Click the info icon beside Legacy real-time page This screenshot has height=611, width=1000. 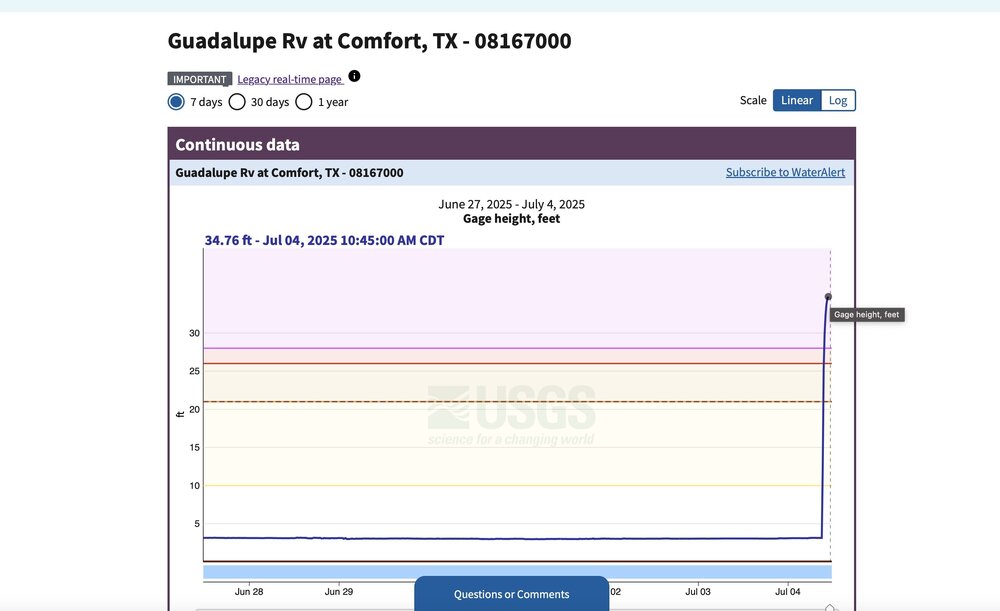pyautogui.click(x=354, y=76)
